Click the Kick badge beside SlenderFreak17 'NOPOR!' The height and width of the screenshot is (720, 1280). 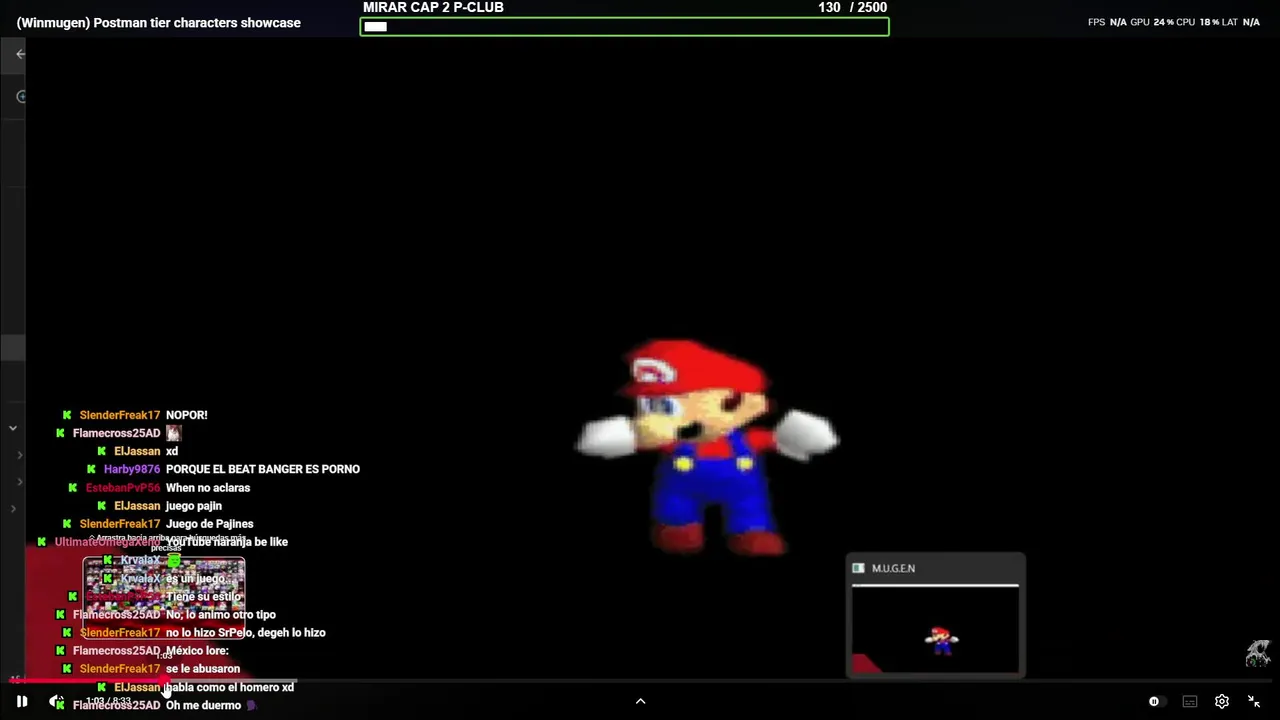click(67, 415)
